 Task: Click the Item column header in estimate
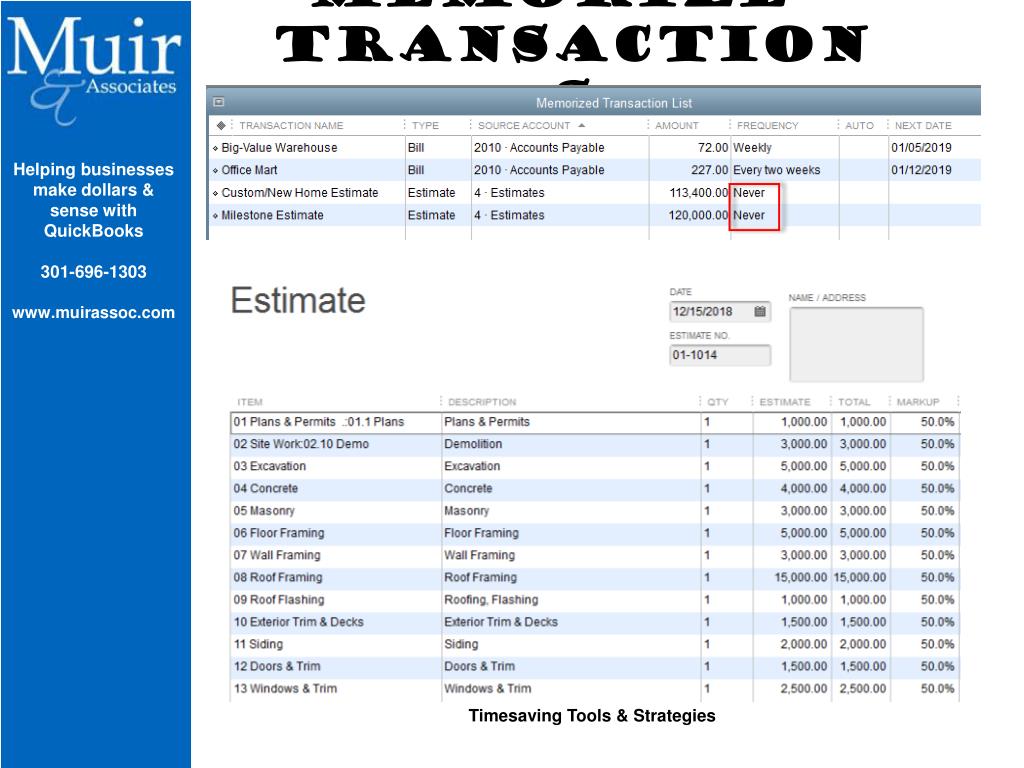250,402
